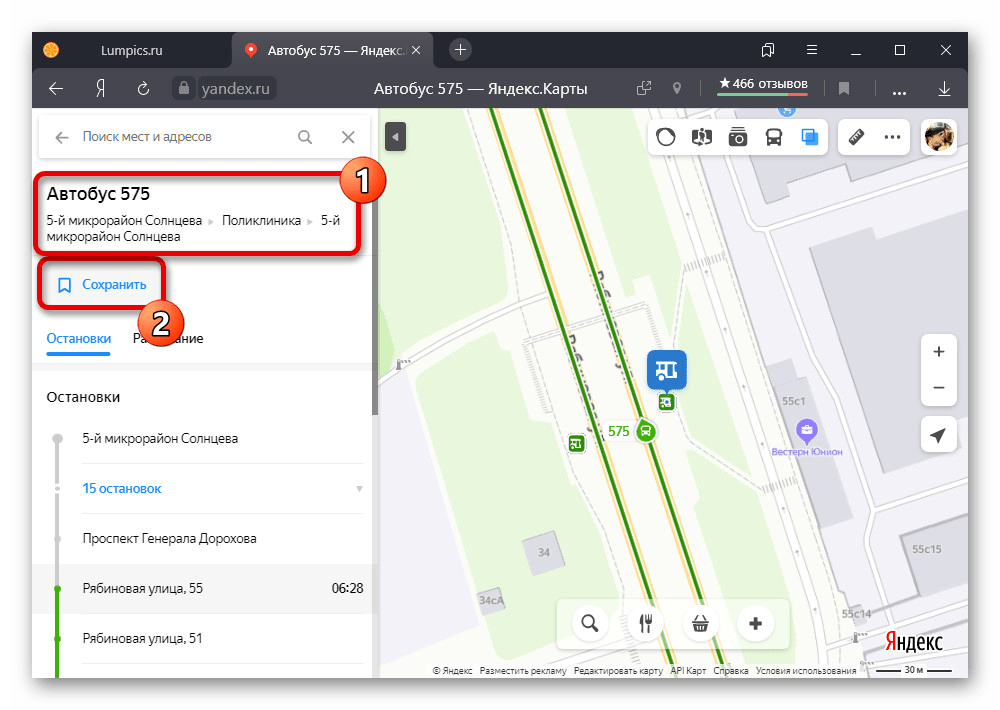Collapse the left sidebar panel
Screen dimensions: 1000x710
click(x=395, y=137)
